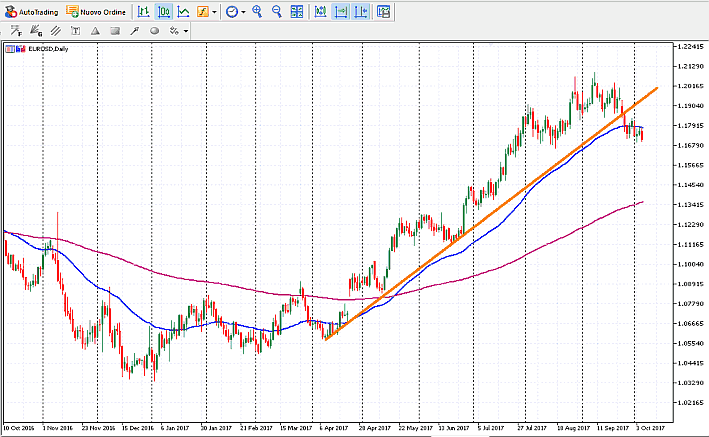This screenshot has width=709, height=437.
Task: Select the text label tool
Action: click(x=75, y=31)
